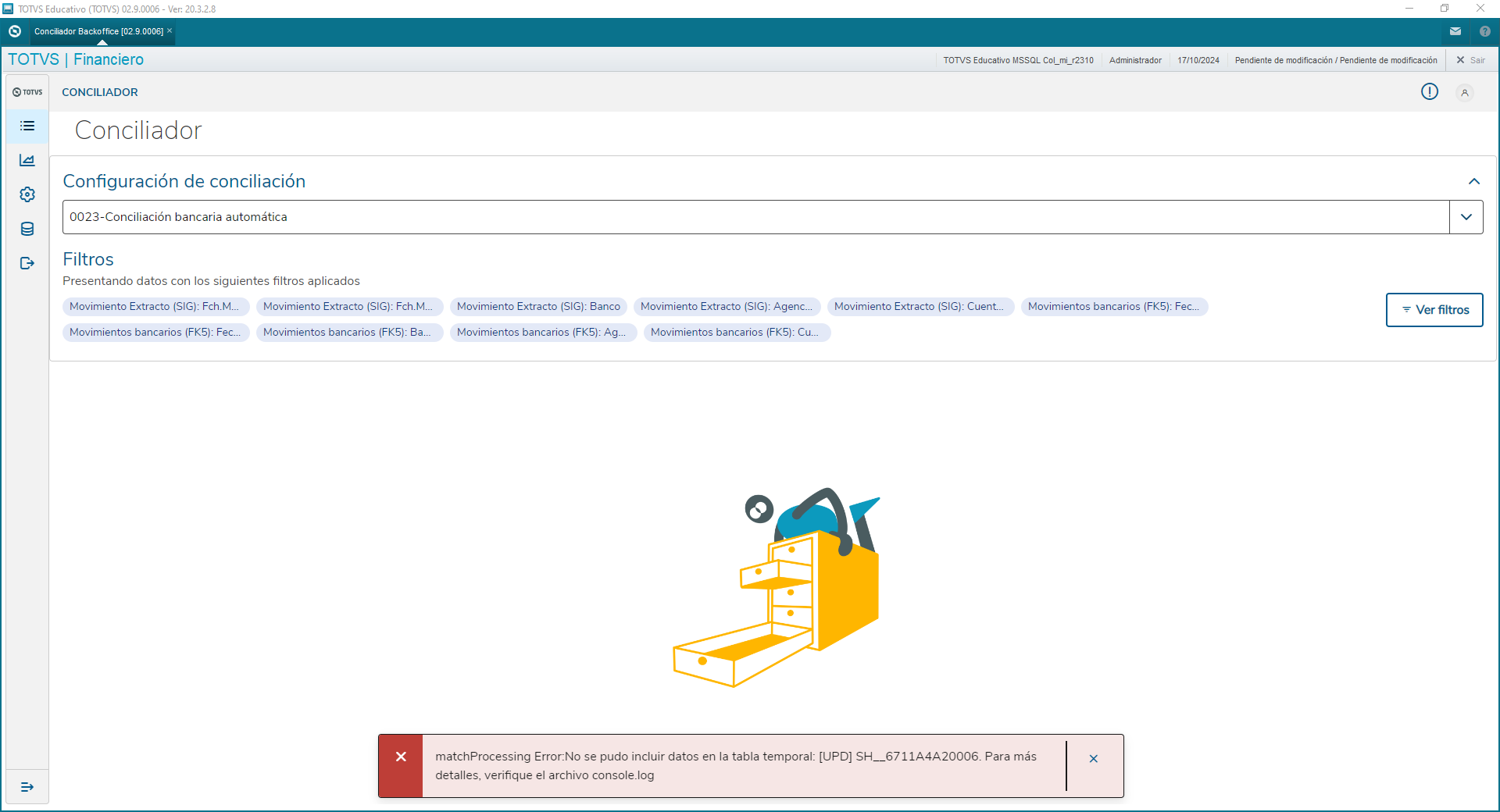This screenshot has width=1500, height=812.
Task: Click the matchProcessing error message text
Action: (736, 766)
